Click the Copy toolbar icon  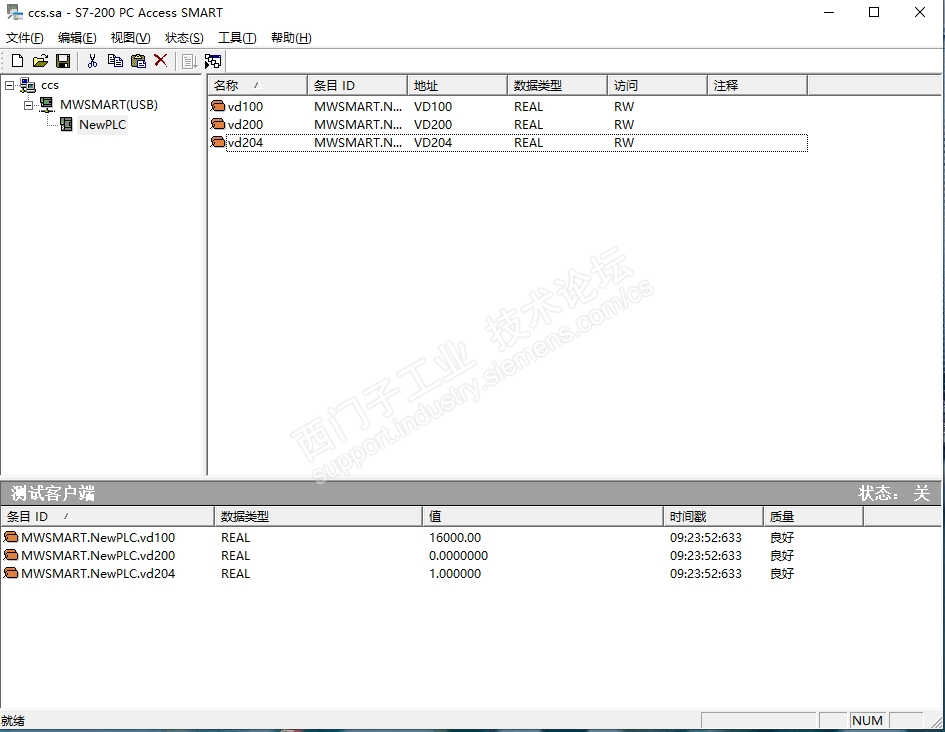click(x=115, y=61)
